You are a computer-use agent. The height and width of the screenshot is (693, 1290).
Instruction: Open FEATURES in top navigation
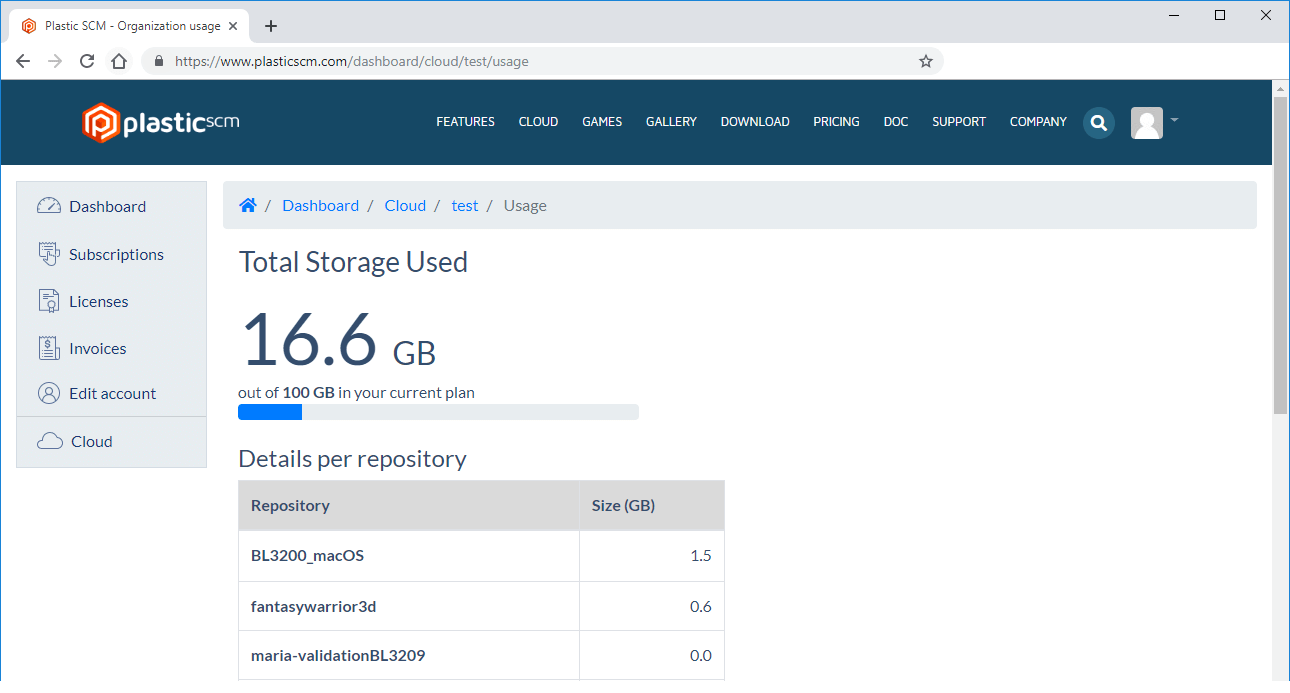[x=465, y=122]
